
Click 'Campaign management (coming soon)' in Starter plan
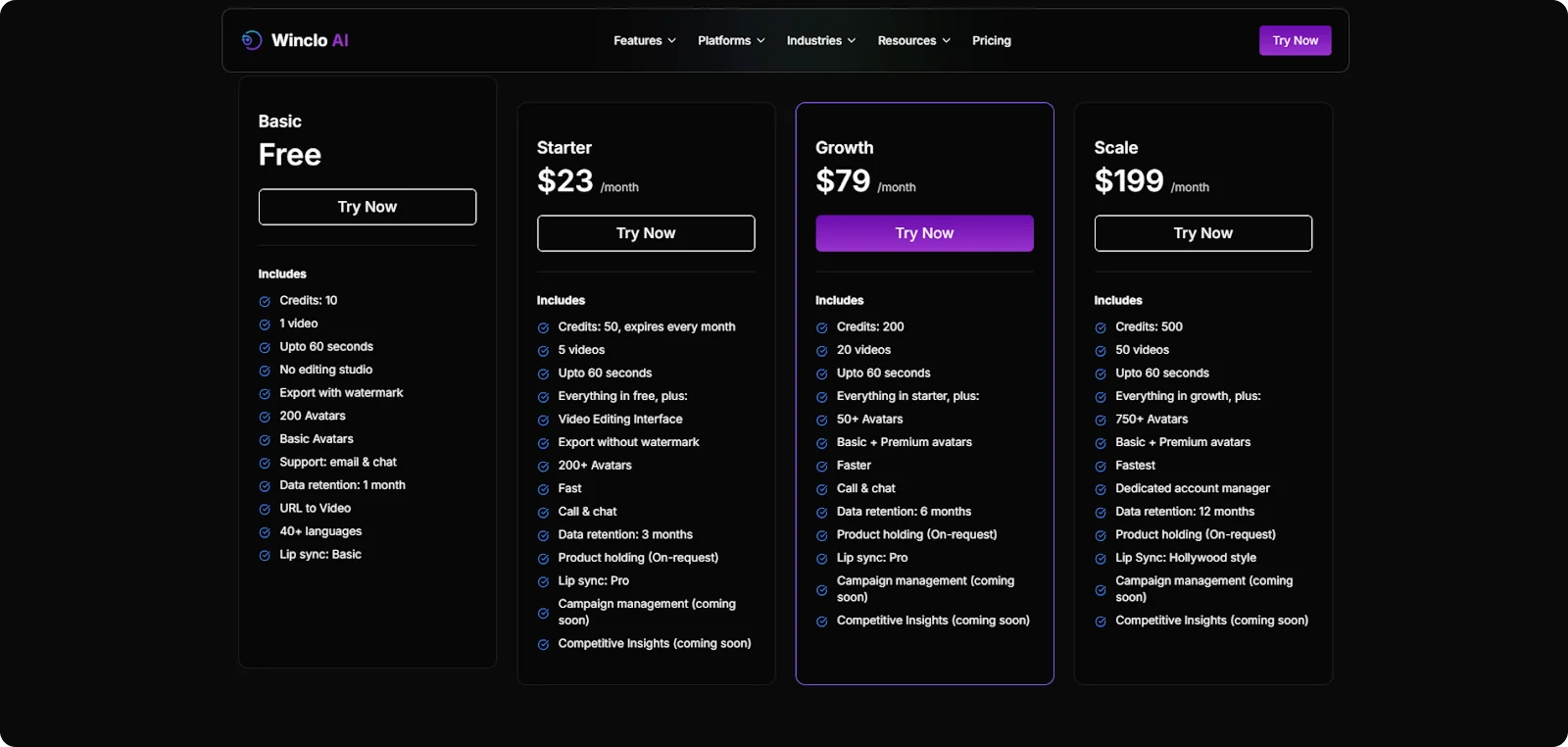coord(647,612)
